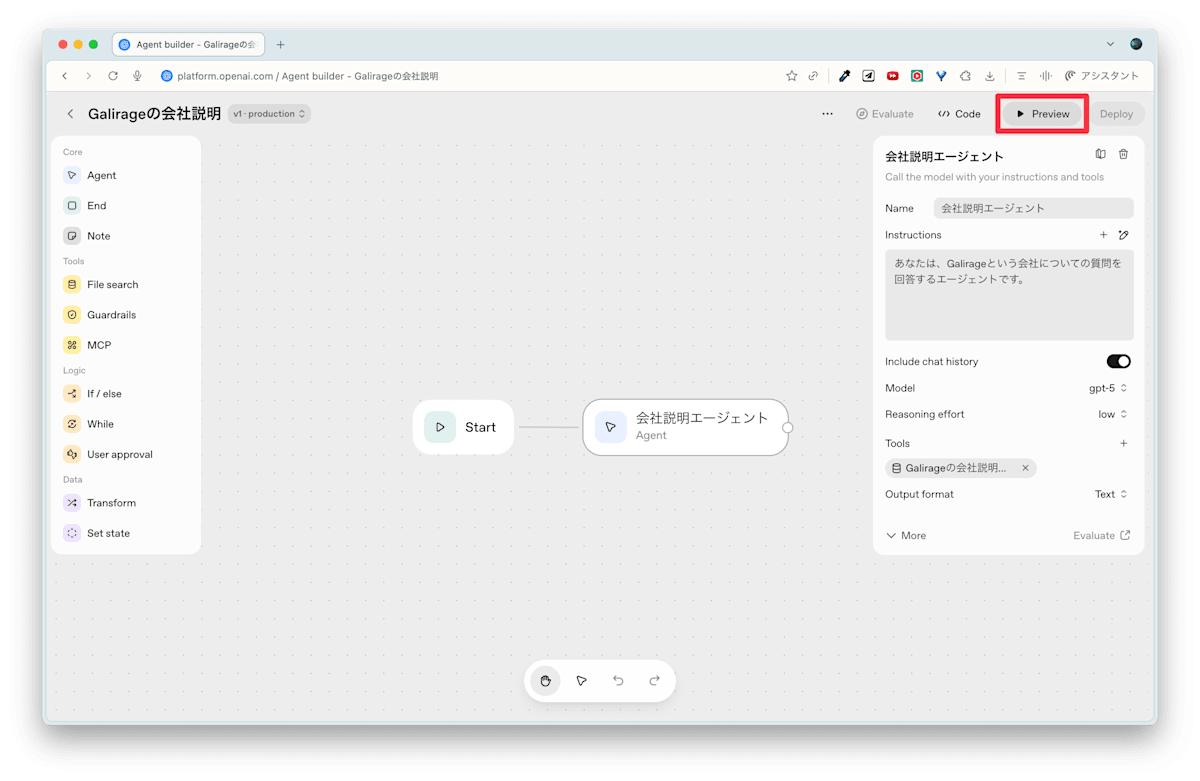This screenshot has height=781, width=1200.
Task: Select the 会社説明エージェント node on canvas
Action: pos(685,427)
